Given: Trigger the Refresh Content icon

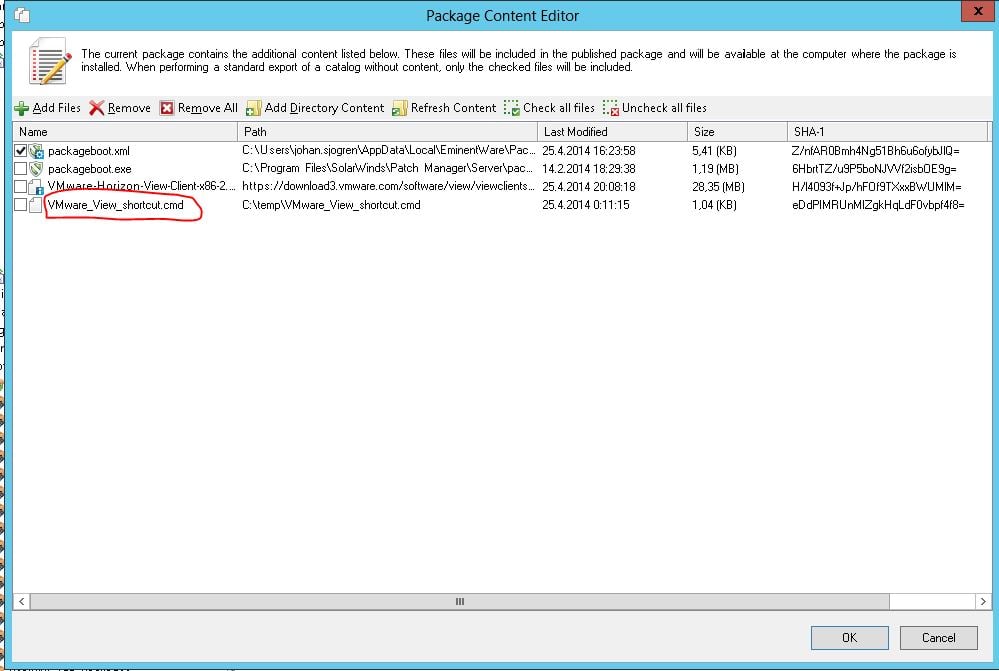Looking at the screenshot, I should click(x=398, y=107).
